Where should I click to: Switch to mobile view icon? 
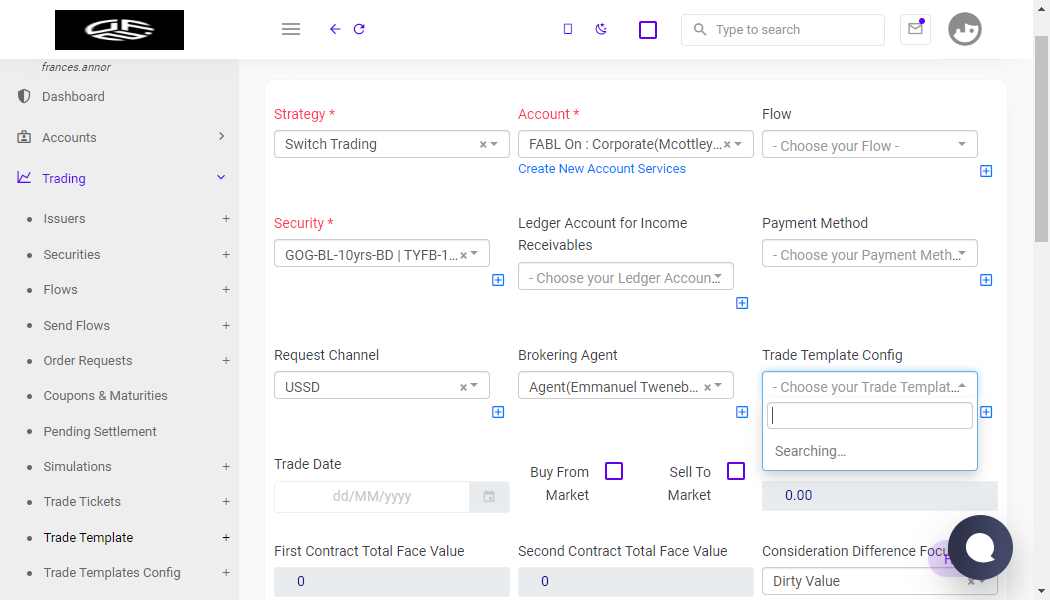point(568,29)
